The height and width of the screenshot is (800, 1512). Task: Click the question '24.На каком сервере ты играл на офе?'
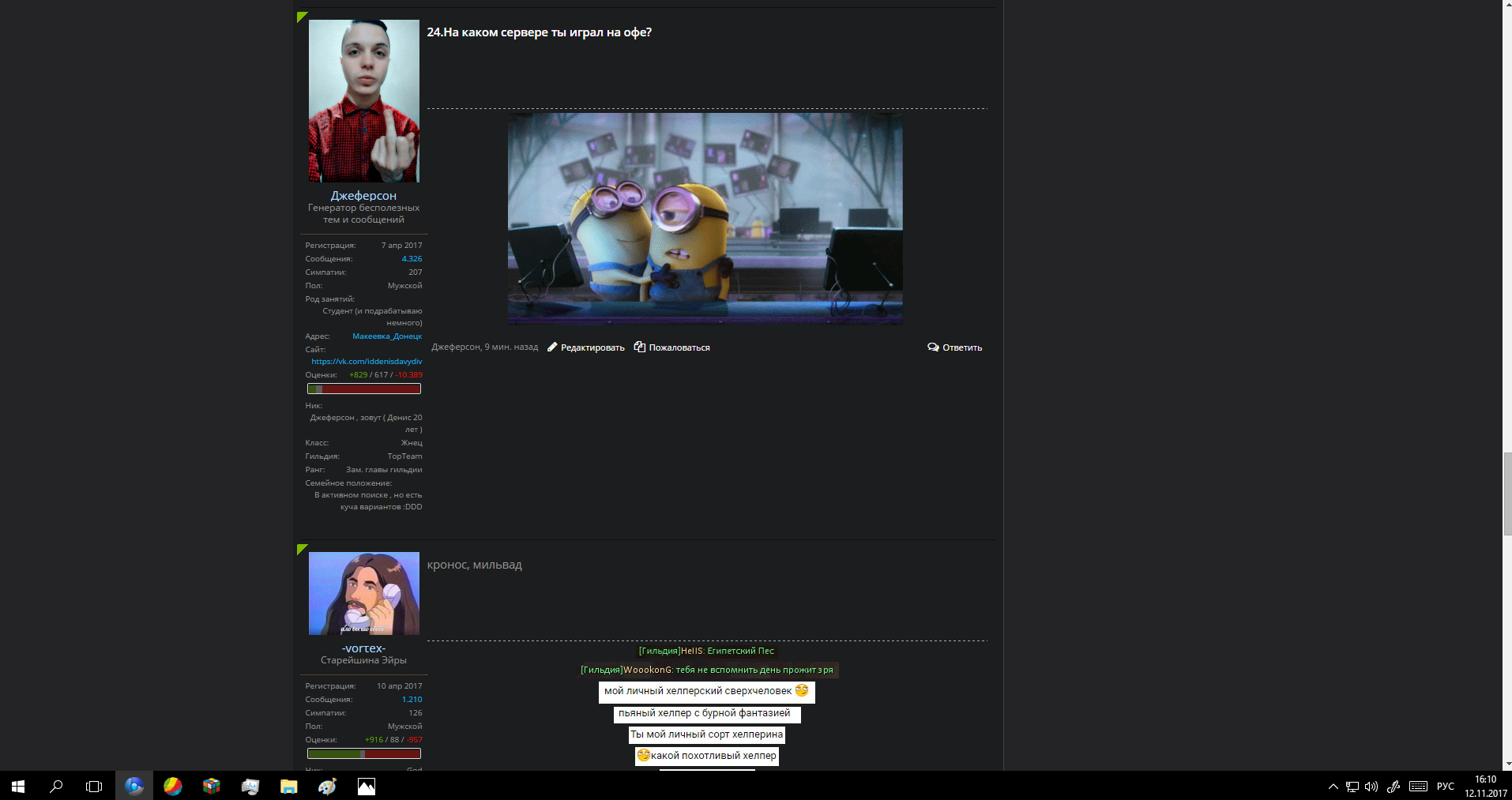point(539,32)
